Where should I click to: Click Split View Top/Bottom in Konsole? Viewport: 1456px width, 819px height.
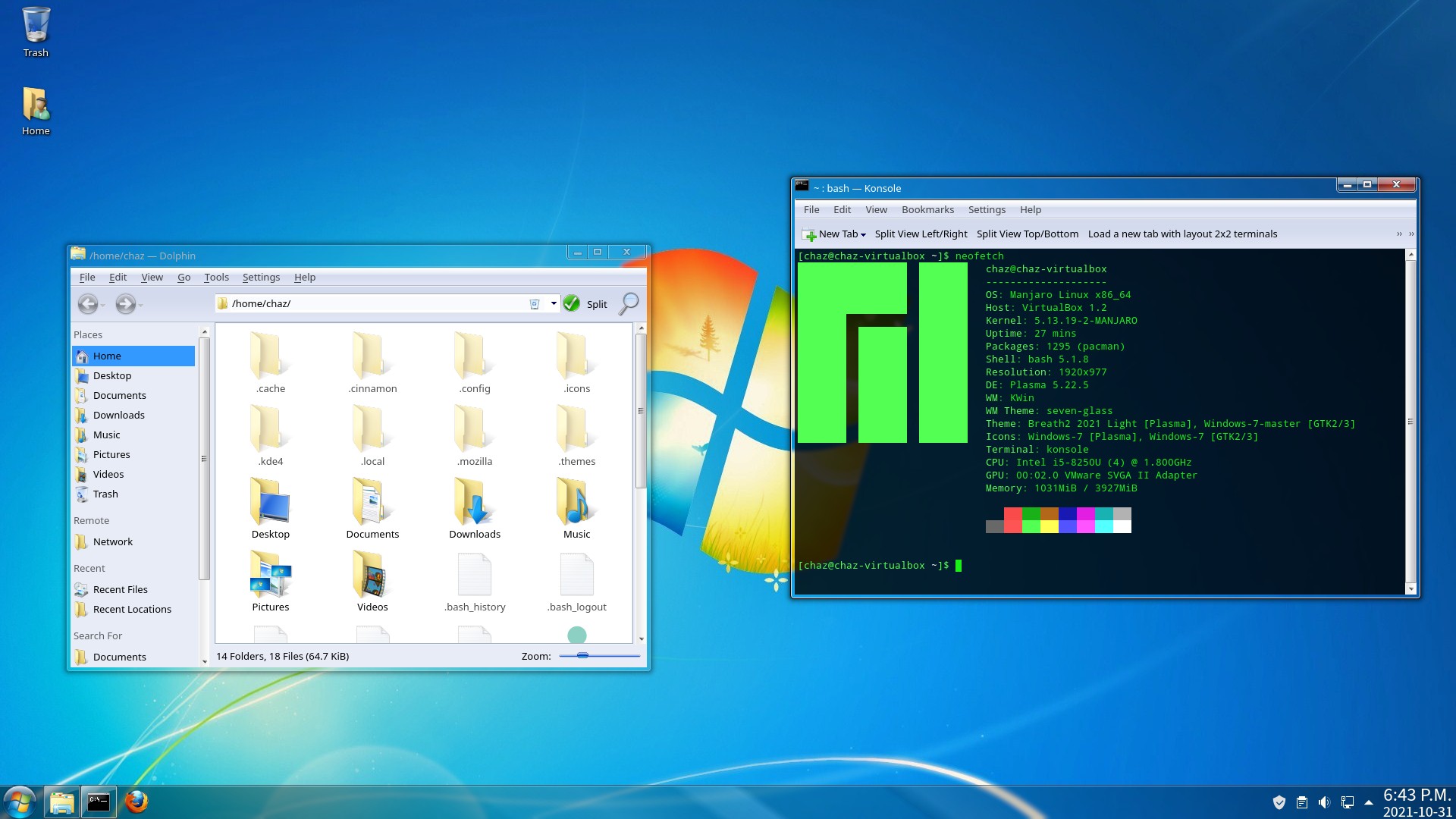click(x=1027, y=234)
